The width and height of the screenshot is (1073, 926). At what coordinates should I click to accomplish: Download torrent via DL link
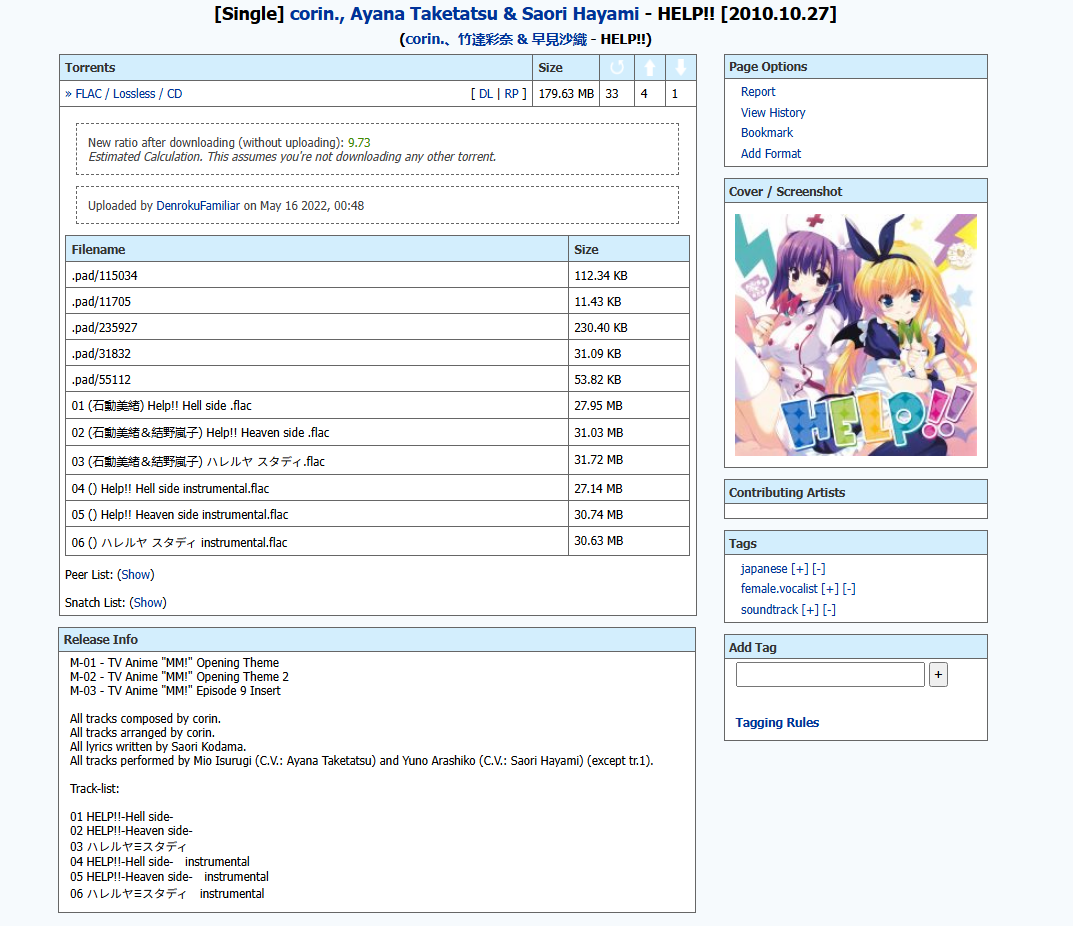486,94
